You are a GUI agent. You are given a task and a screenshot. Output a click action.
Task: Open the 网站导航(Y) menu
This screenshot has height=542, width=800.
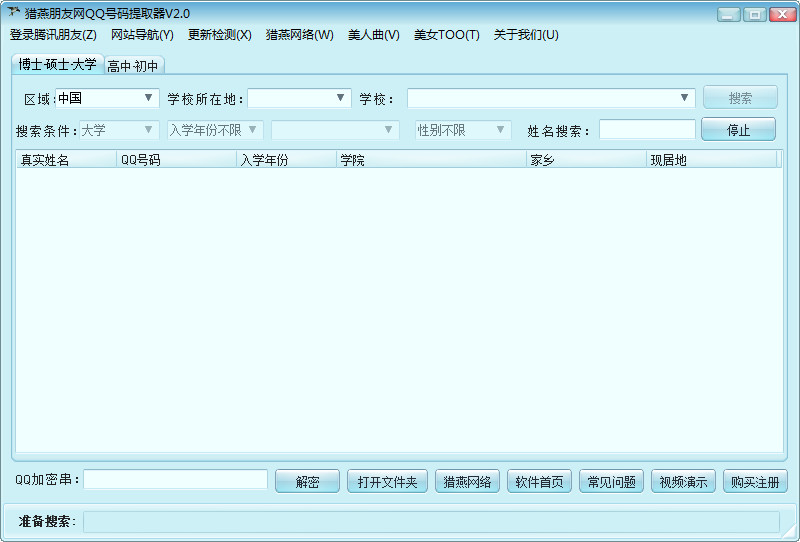(x=142, y=35)
